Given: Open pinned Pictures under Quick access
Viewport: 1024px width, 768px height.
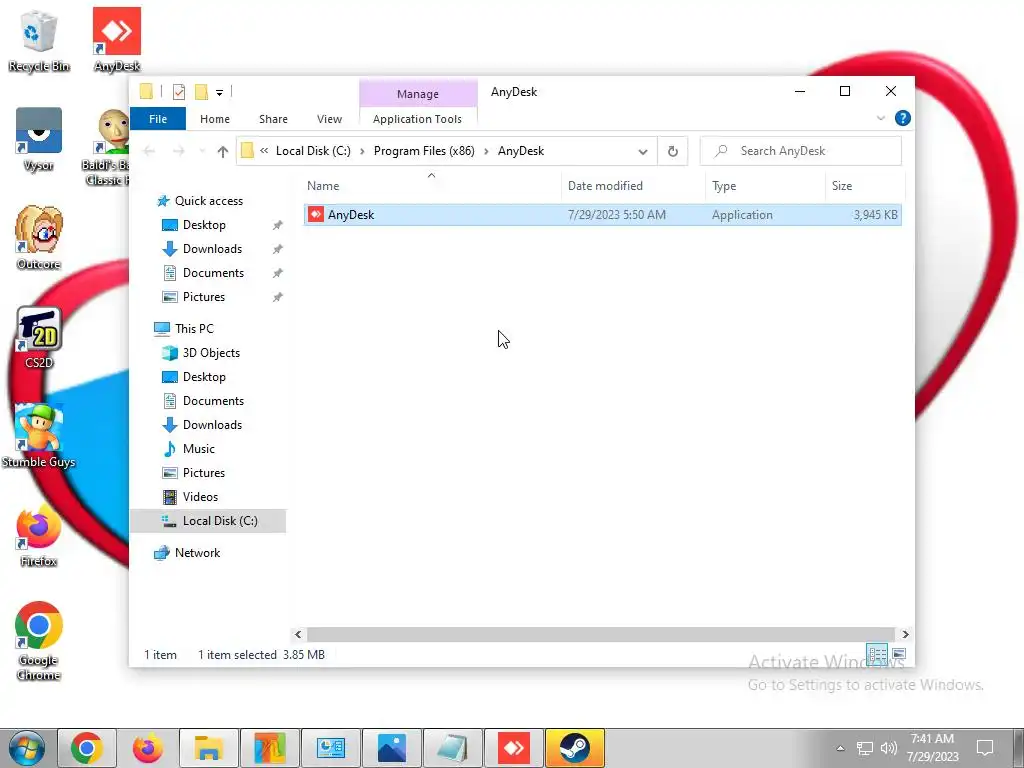Looking at the screenshot, I should pyautogui.click(x=203, y=297).
